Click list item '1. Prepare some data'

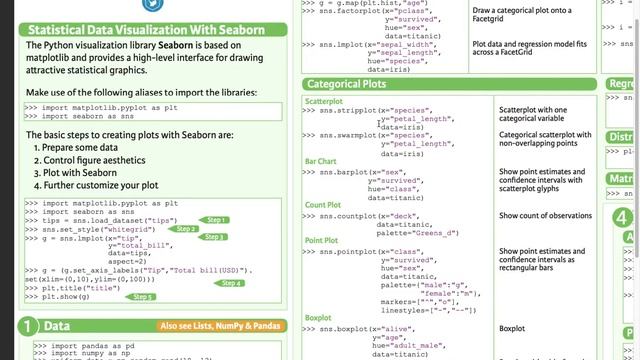point(76,147)
